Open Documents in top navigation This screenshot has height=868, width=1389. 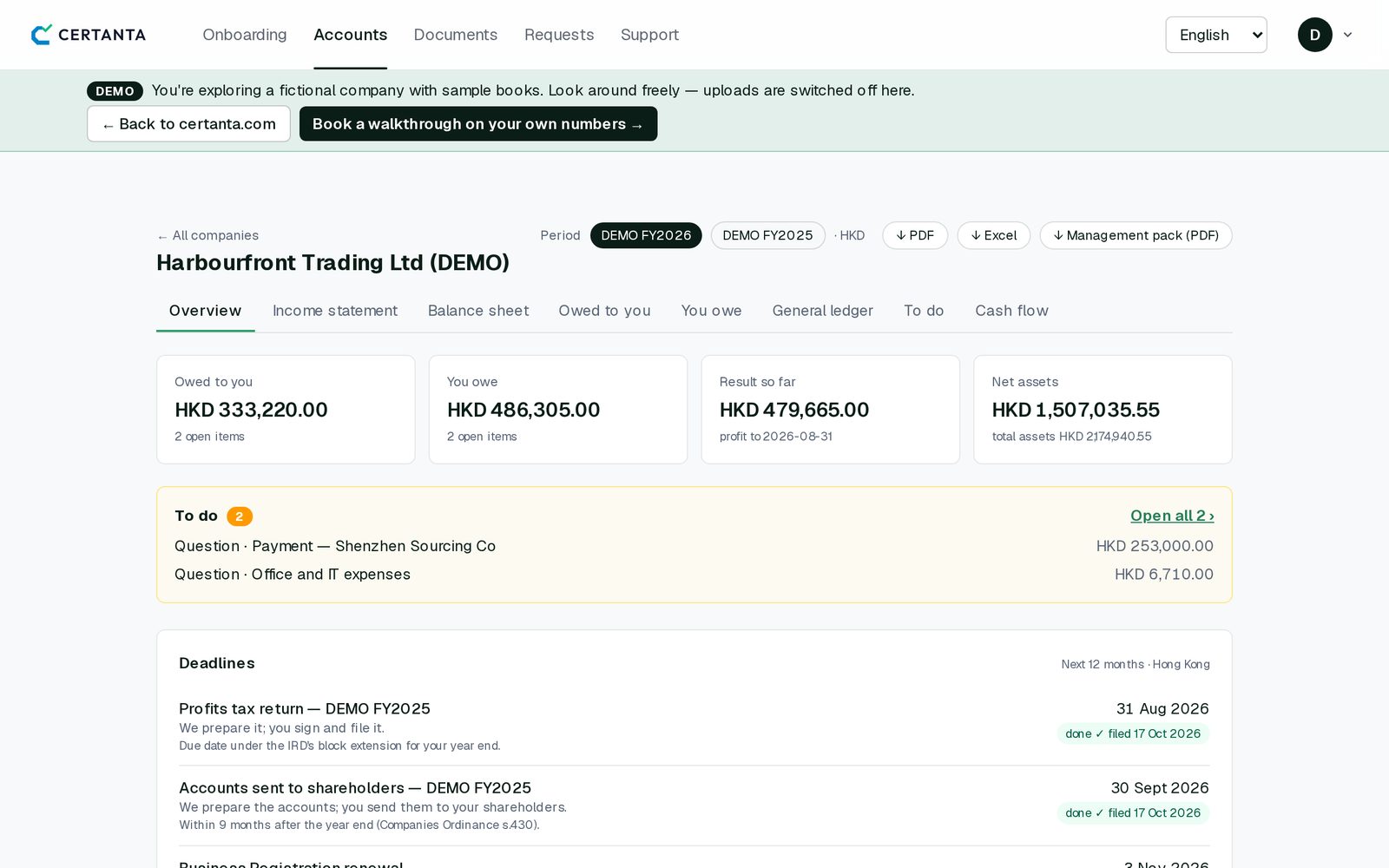coord(456,35)
